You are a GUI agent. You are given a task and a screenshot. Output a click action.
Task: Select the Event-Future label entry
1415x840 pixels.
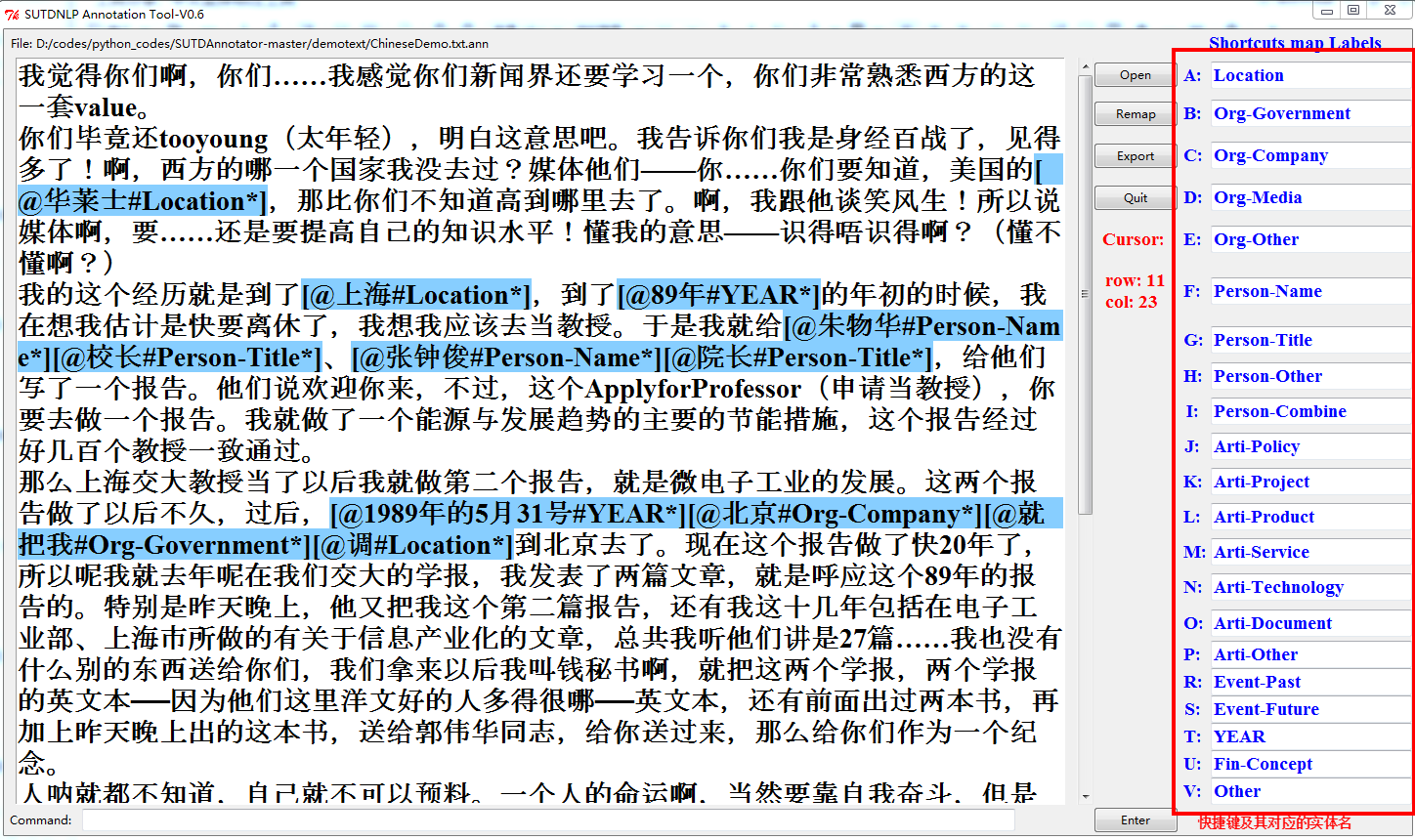[x=1311, y=710]
